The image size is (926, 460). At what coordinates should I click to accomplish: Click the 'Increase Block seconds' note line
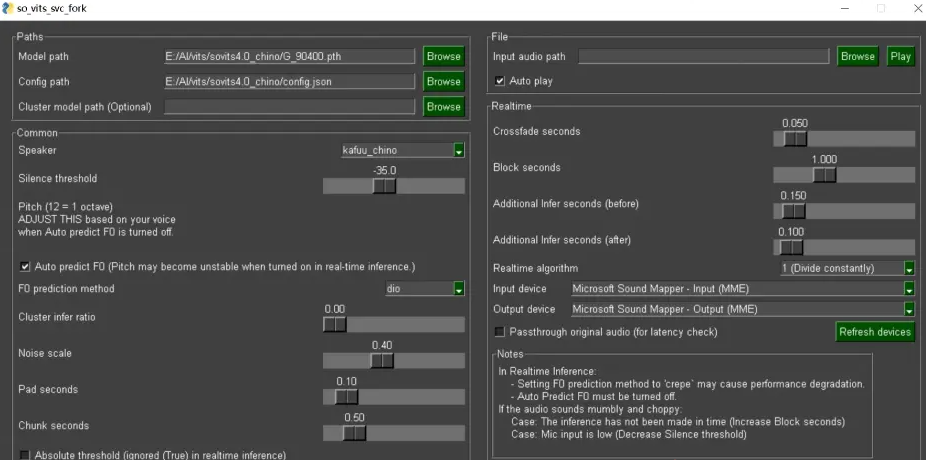pyautogui.click(x=678, y=422)
